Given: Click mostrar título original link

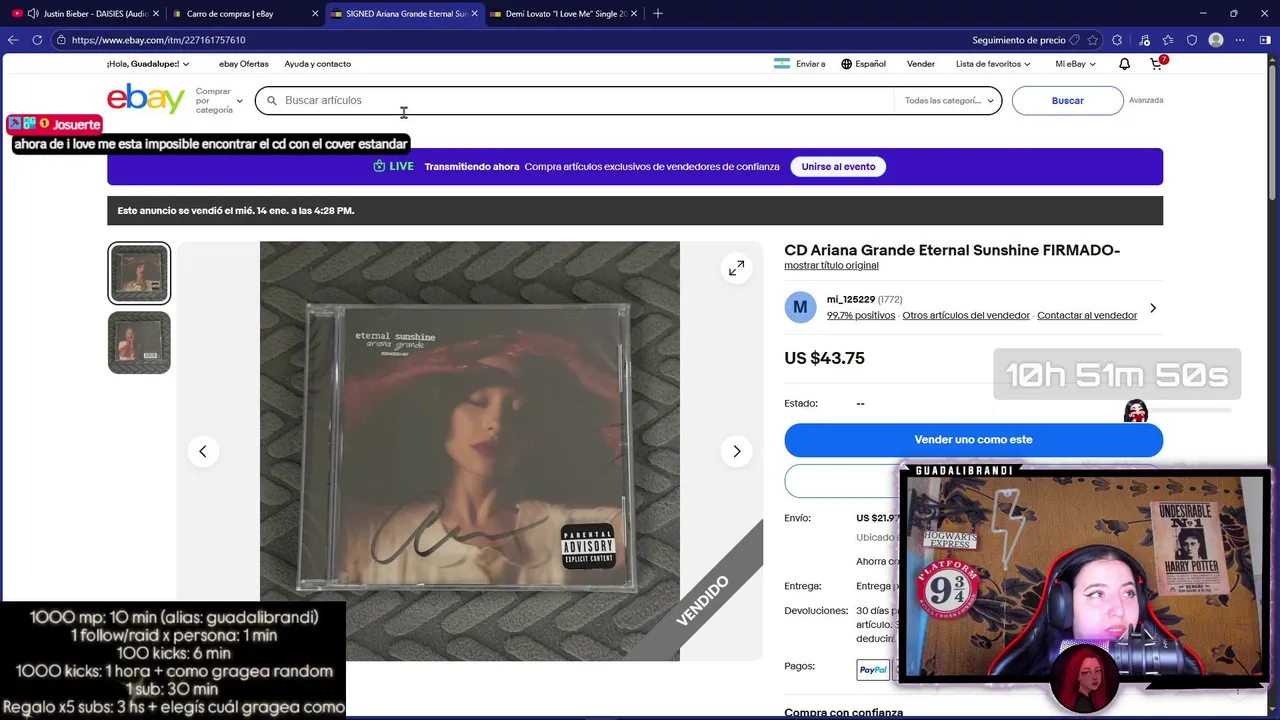Looking at the screenshot, I should (x=831, y=266).
